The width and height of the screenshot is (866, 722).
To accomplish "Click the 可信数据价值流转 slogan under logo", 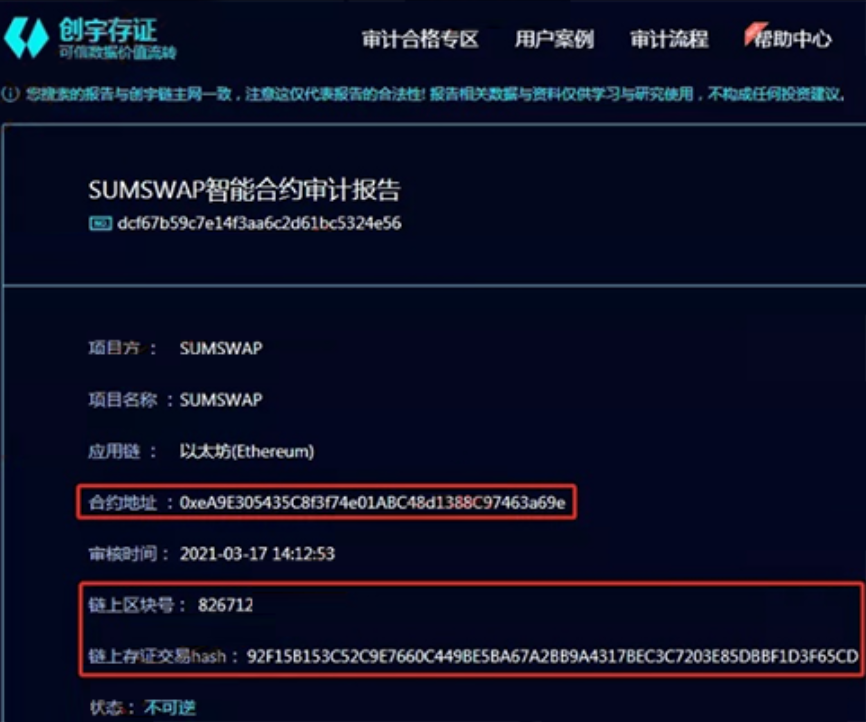I will (118, 52).
